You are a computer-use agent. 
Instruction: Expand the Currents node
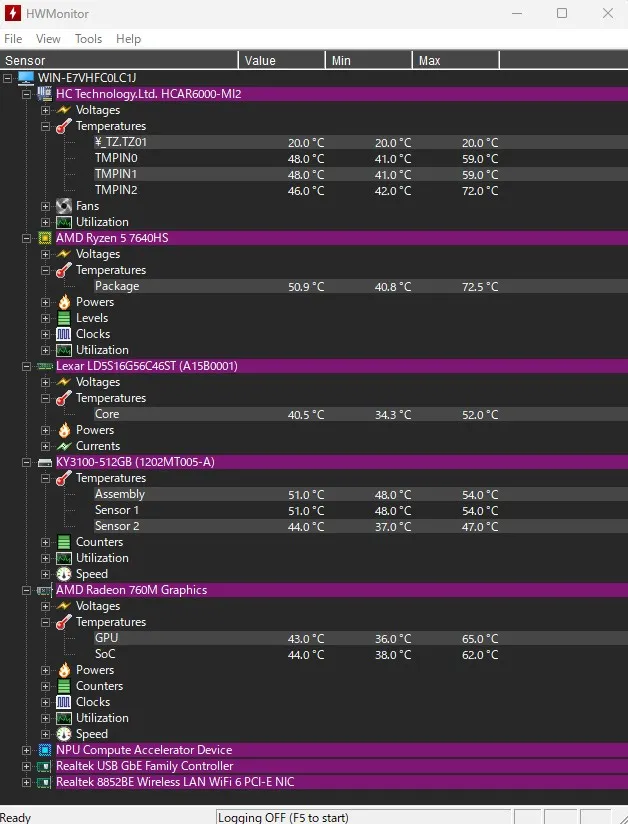tap(46, 446)
